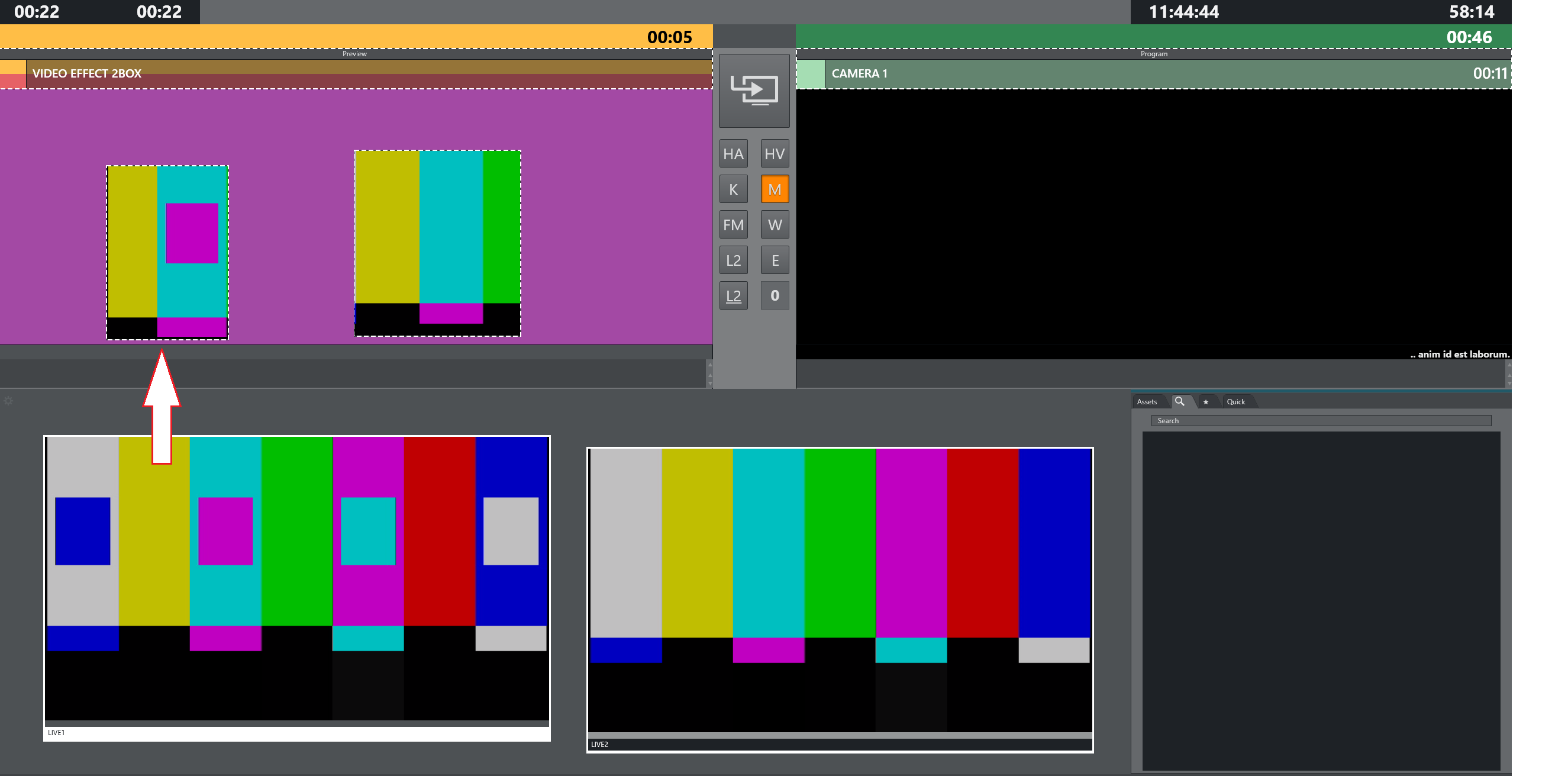
Task: Switch to the Quick tab
Action: [1235, 401]
